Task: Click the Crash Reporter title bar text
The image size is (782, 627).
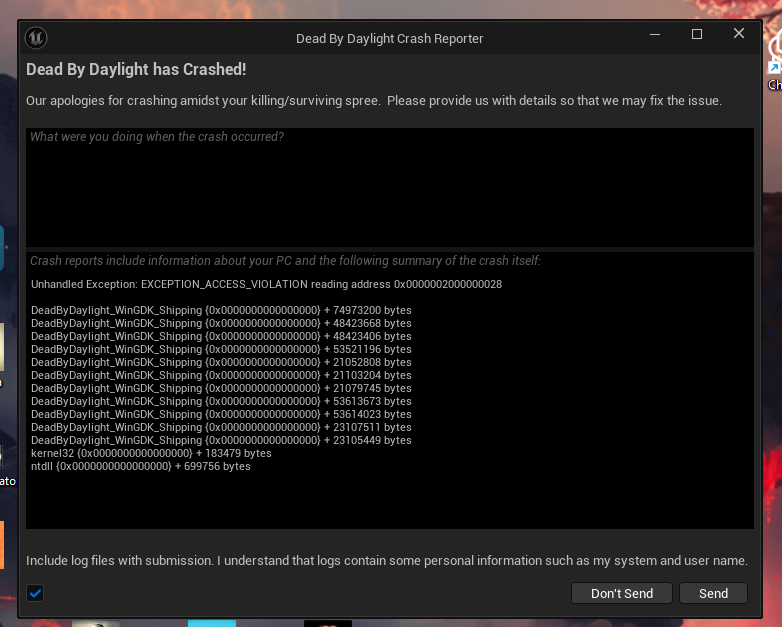Action: coord(390,39)
